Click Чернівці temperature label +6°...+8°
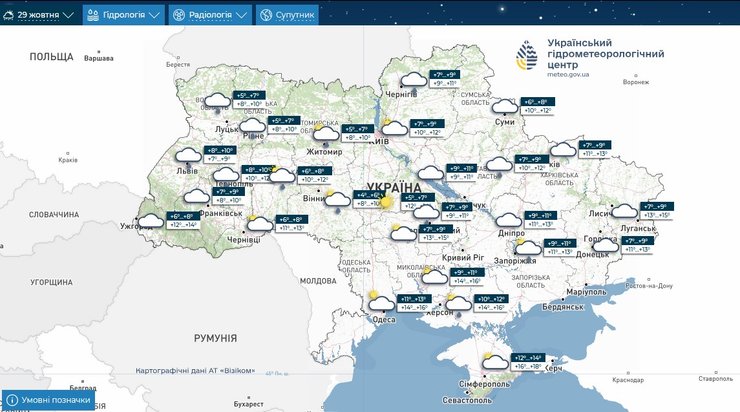This screenshot has width=740, height=412. (x=292, y=219)
